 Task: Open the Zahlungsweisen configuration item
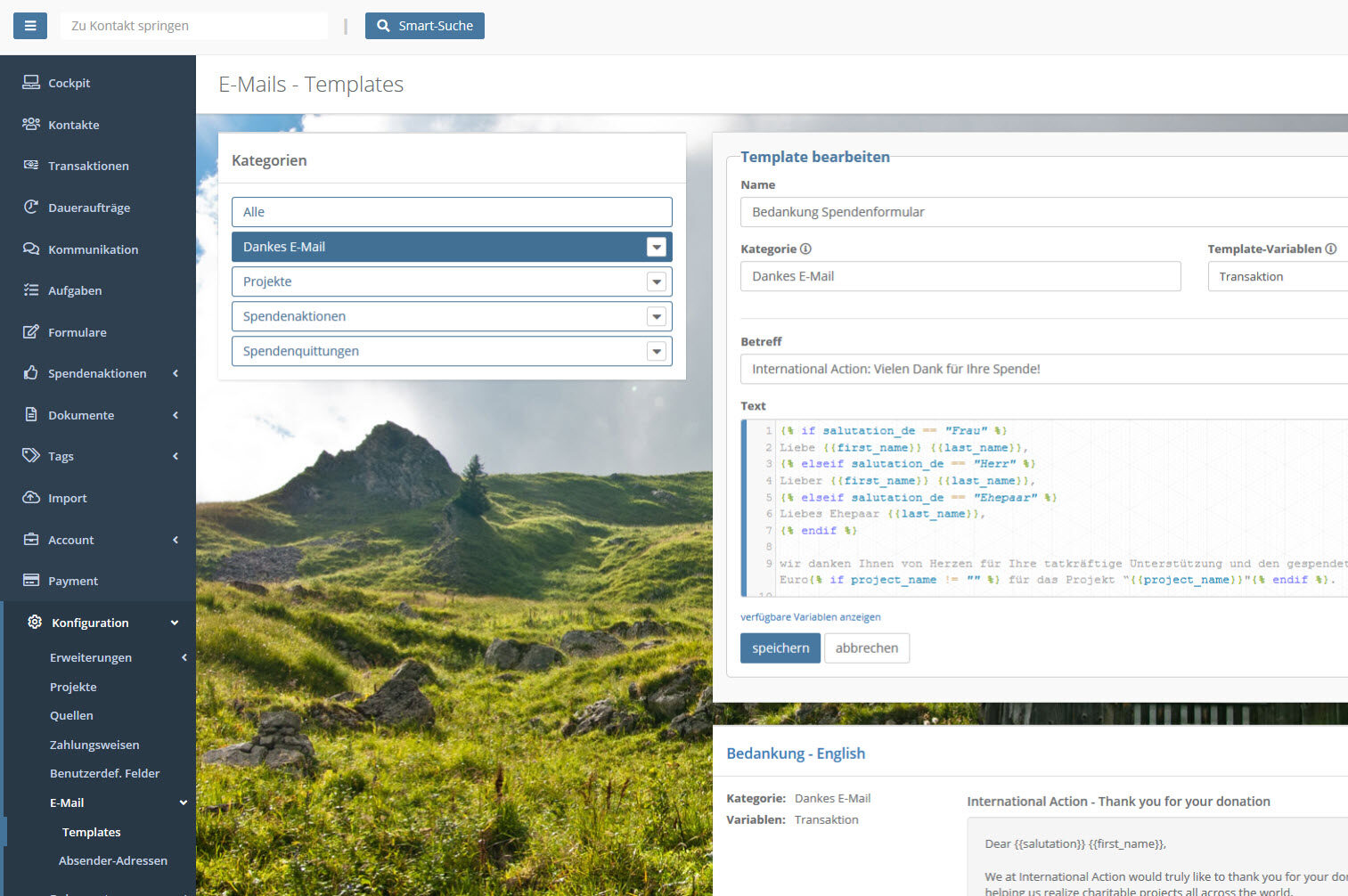(x=94, y=745)
